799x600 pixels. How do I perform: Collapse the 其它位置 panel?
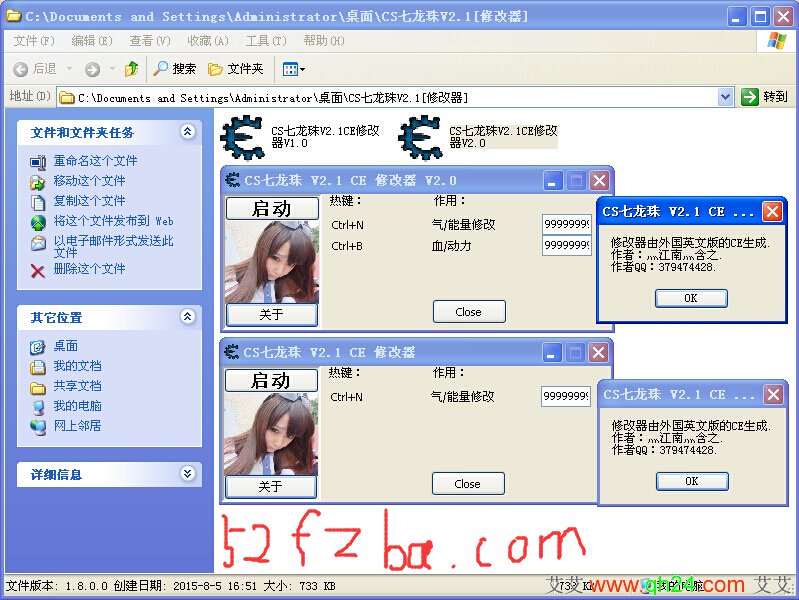tap(187, 317)
